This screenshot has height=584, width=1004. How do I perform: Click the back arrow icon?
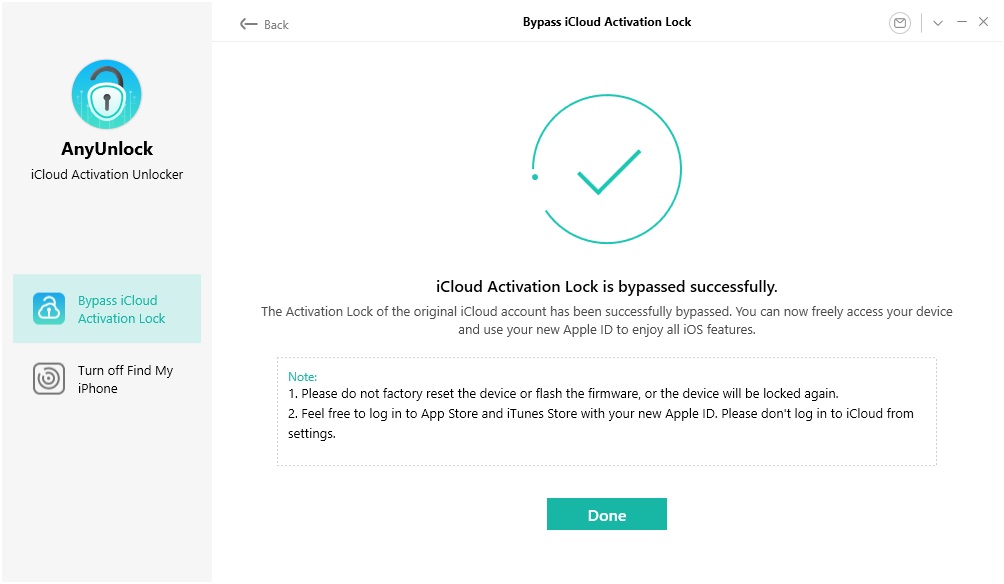pos(248,24)
